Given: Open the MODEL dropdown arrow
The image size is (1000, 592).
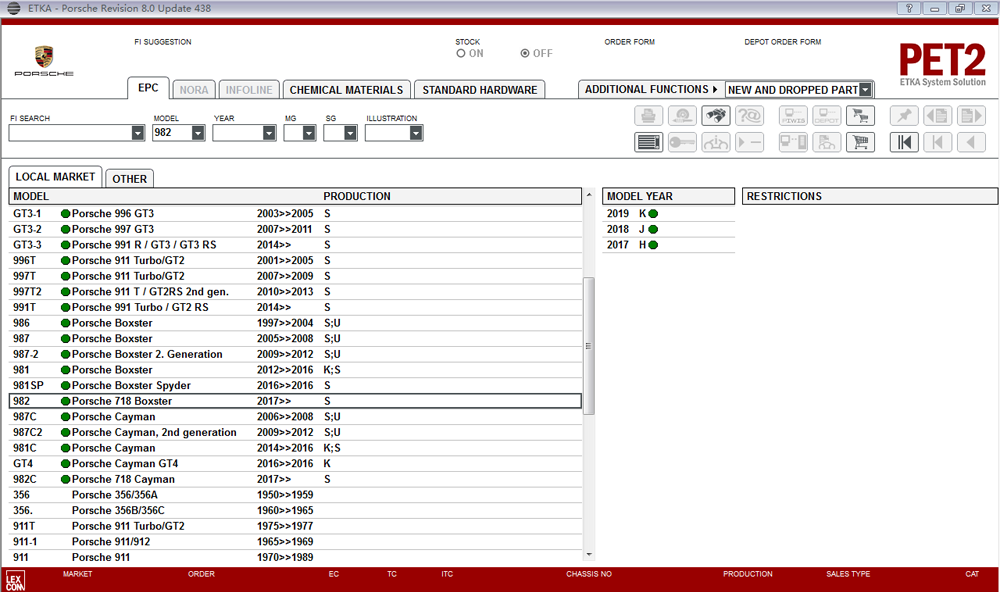Looking at the screenshot, I should click(198, 133).
